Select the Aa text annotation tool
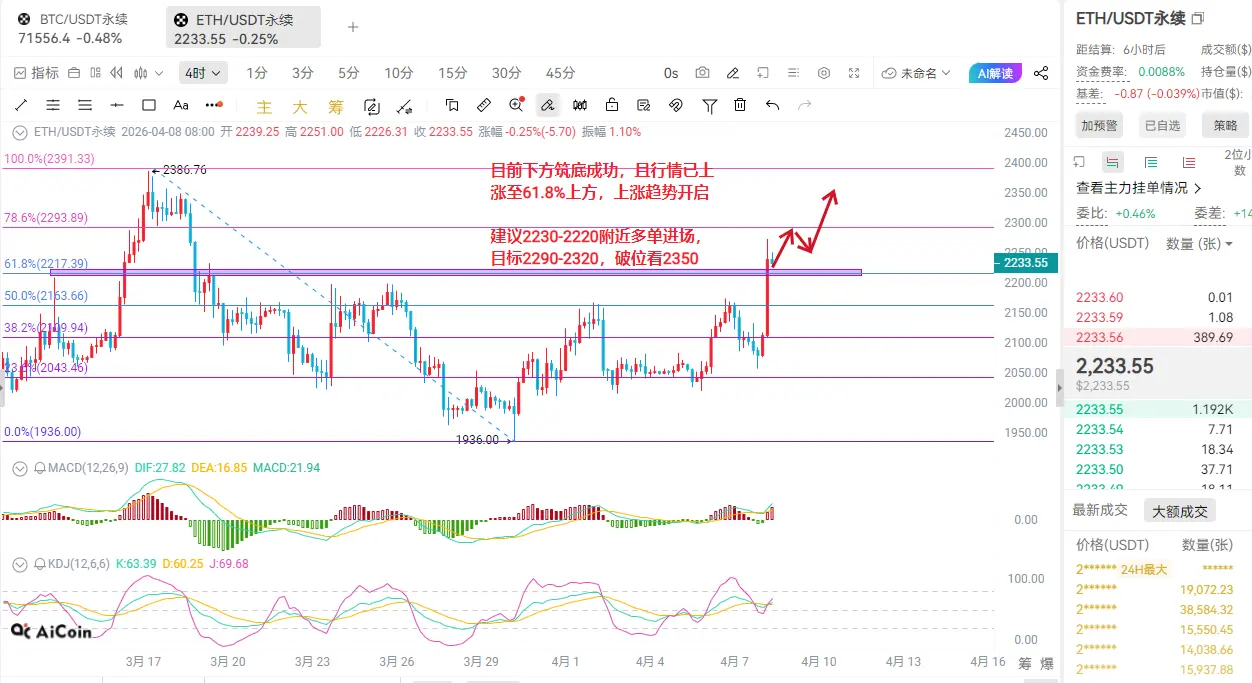1252x683 pixels. tap(181, 105)
